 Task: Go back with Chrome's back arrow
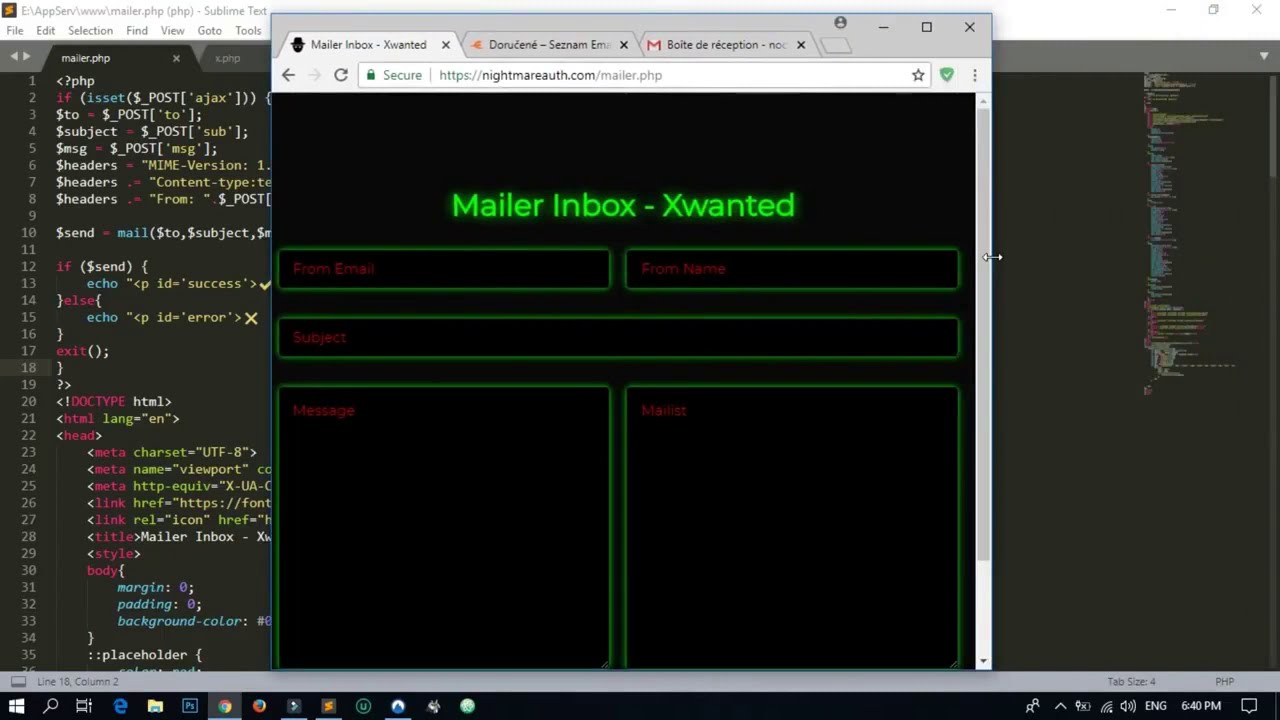point(288,75)
